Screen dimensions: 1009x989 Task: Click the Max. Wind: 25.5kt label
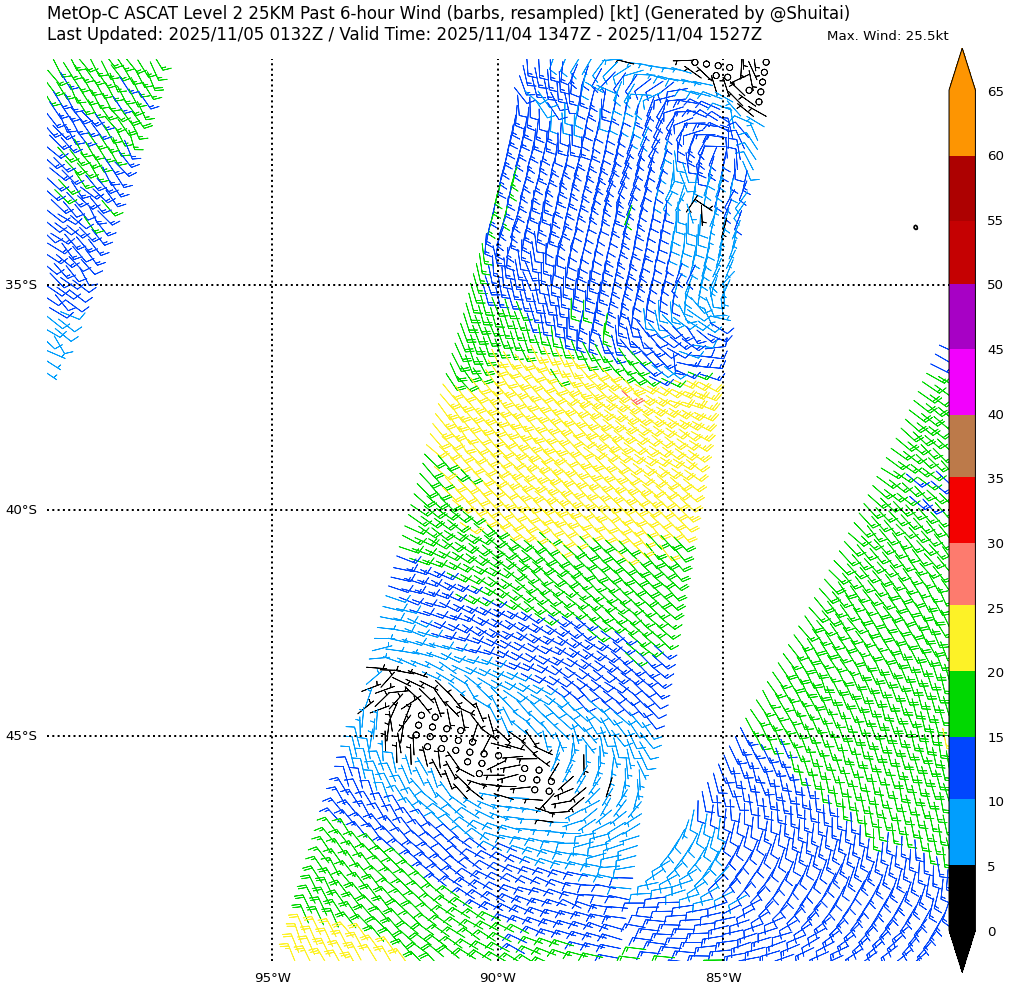887,36
